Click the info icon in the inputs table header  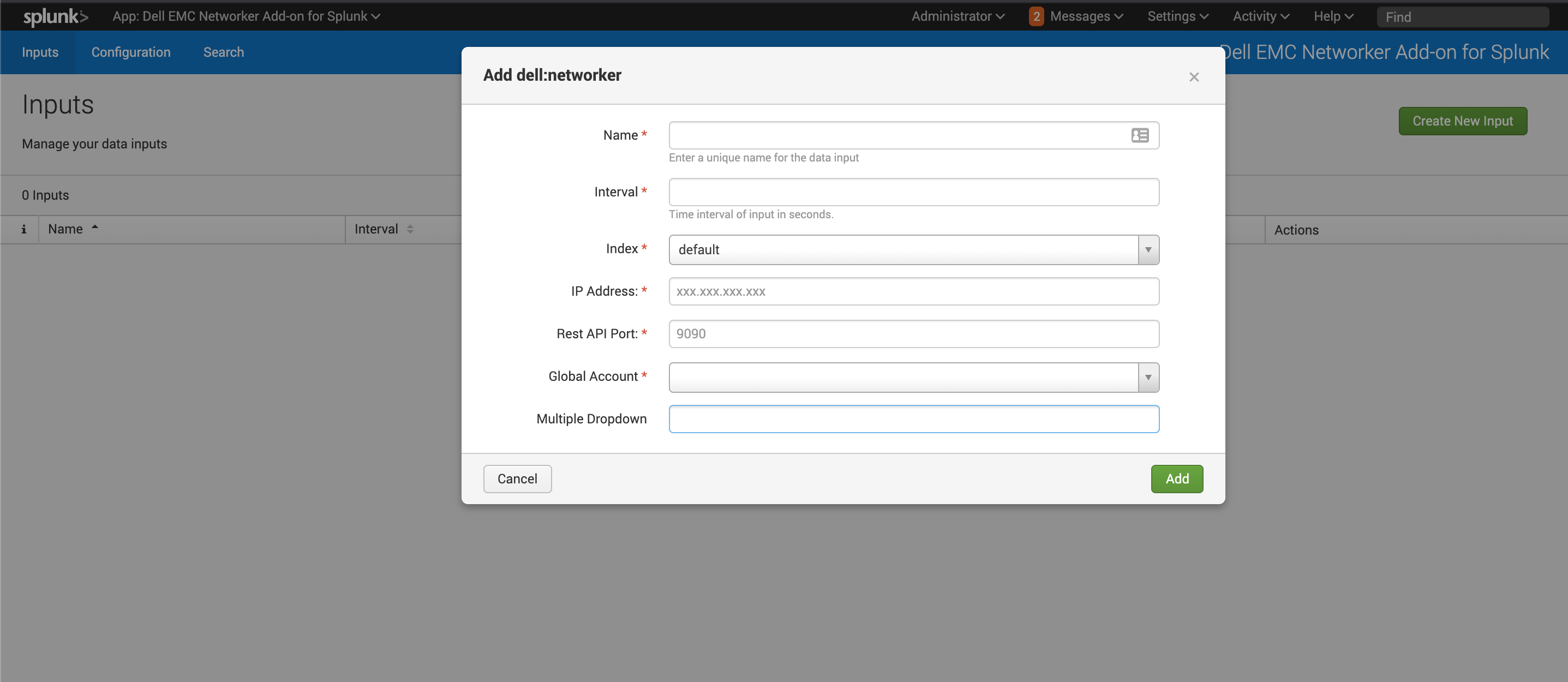(24, 229)
